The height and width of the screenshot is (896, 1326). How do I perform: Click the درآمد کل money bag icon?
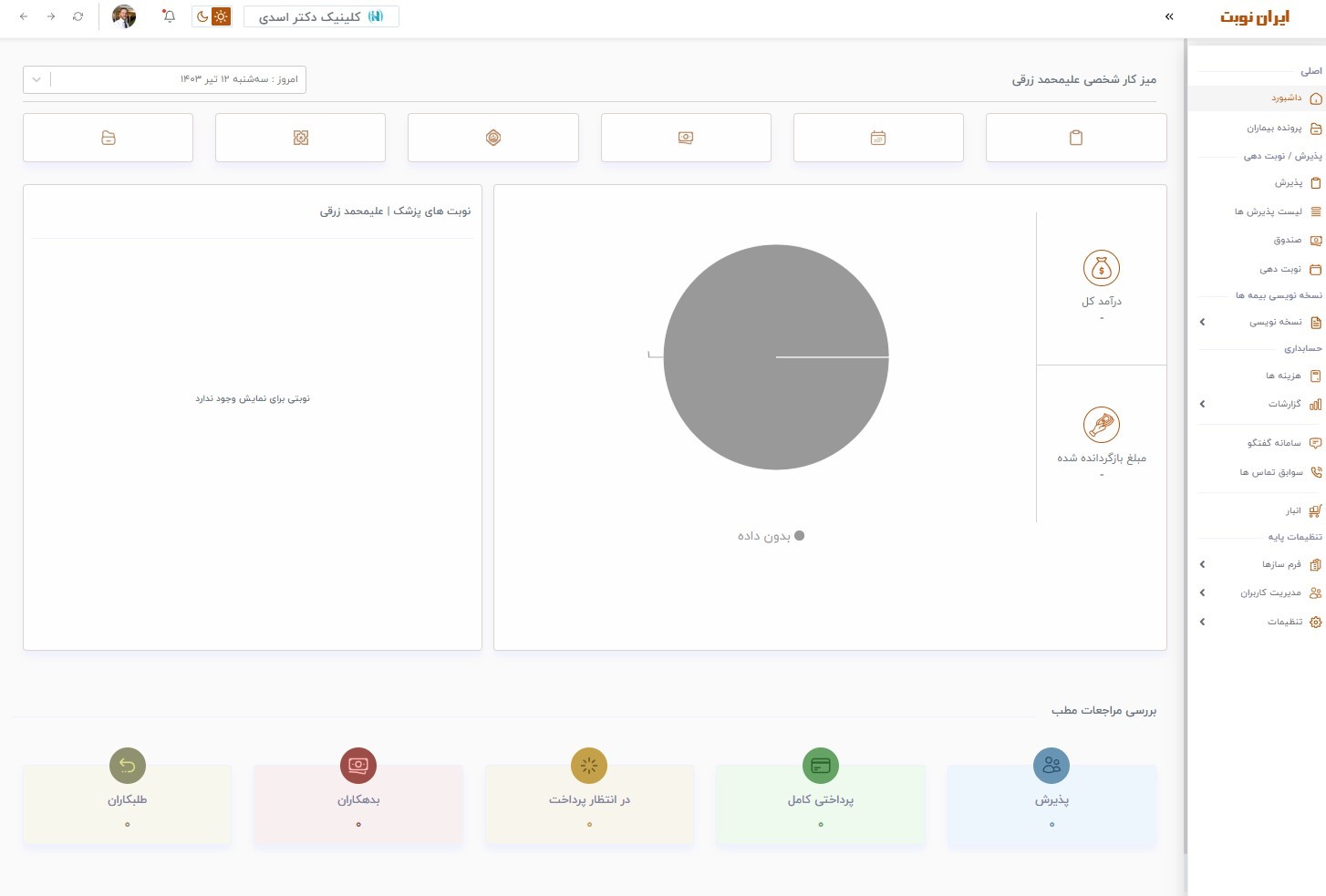coord(1102,269)
